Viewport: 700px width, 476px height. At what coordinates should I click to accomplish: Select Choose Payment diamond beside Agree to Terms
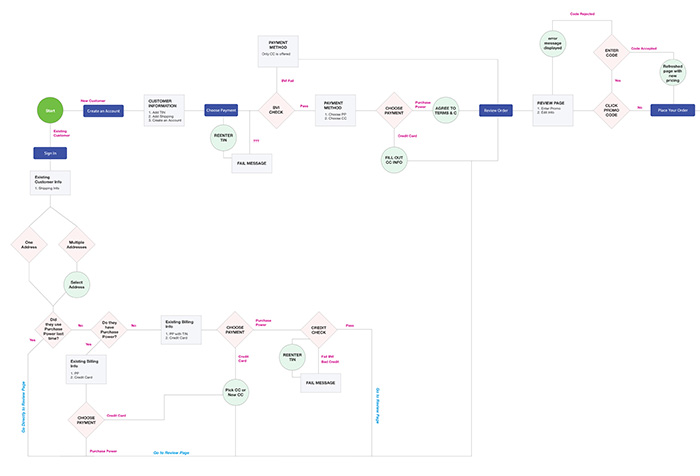point(394,110)
